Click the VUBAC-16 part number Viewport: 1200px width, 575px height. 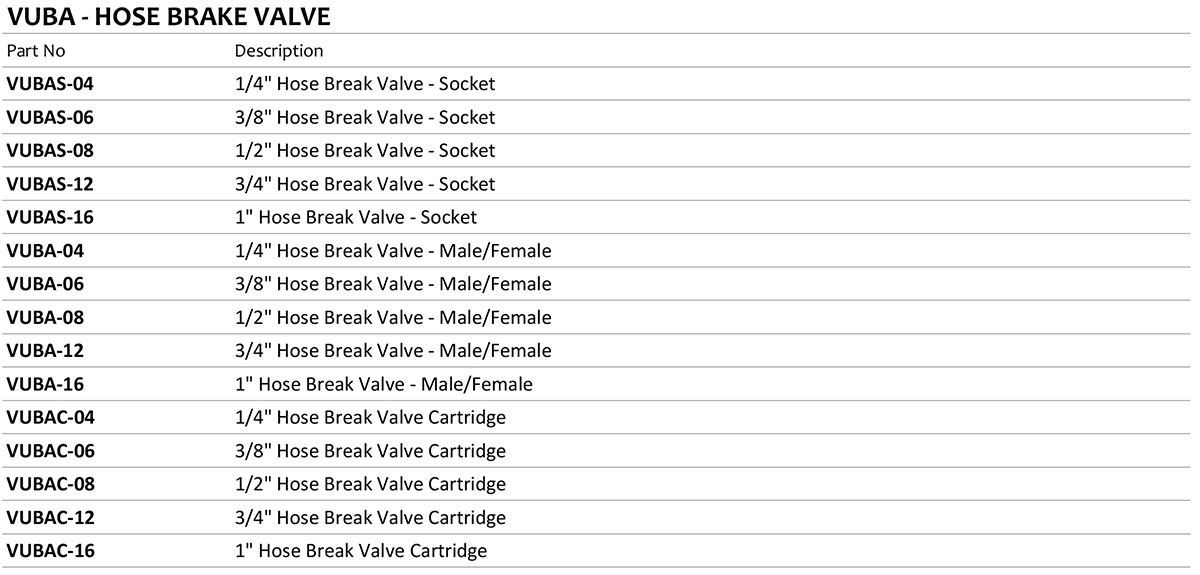pos(51,551)
